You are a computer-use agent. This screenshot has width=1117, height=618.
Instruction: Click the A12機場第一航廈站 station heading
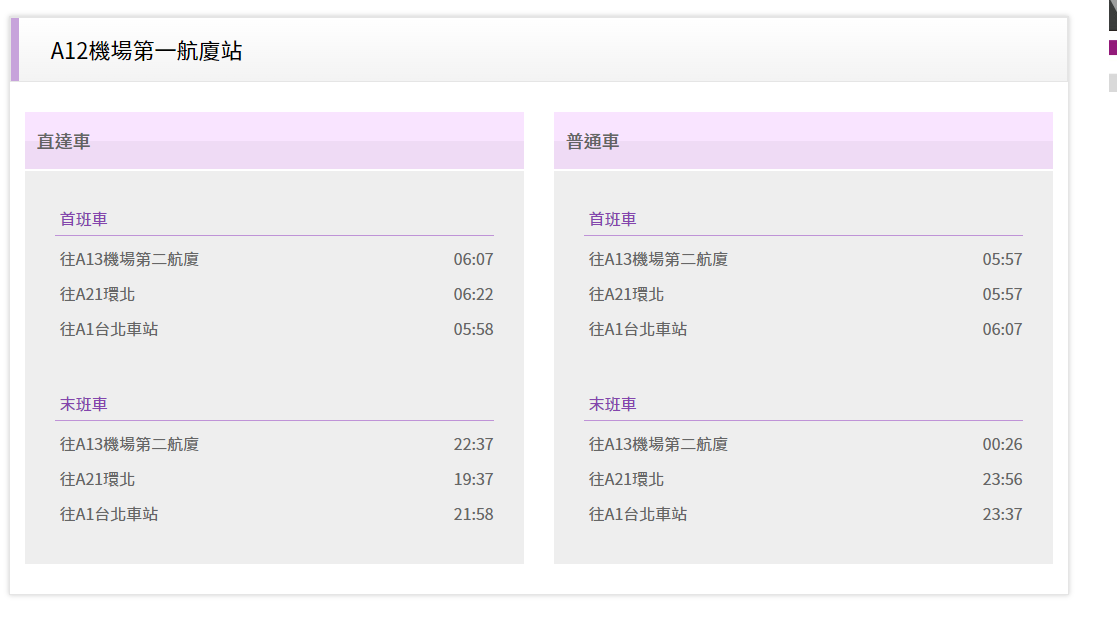(x=146, y=51)
